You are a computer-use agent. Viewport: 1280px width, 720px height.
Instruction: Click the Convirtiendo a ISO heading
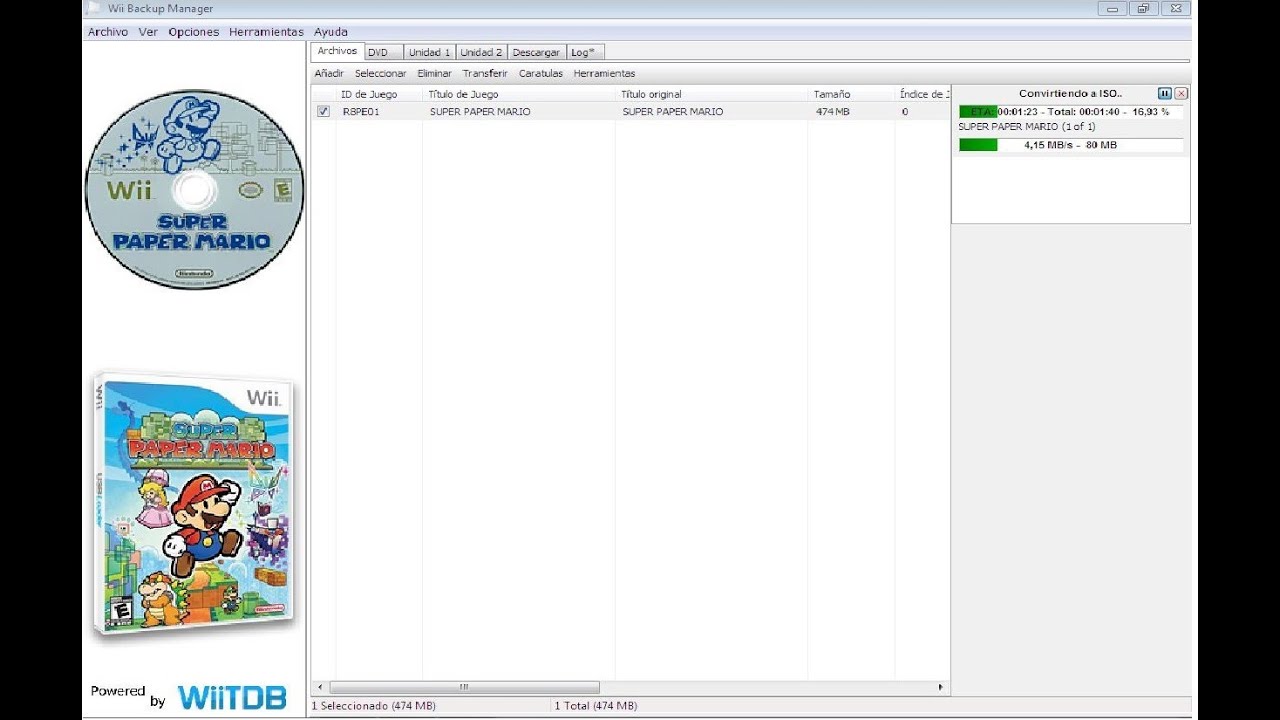(x=1070, y=94)
